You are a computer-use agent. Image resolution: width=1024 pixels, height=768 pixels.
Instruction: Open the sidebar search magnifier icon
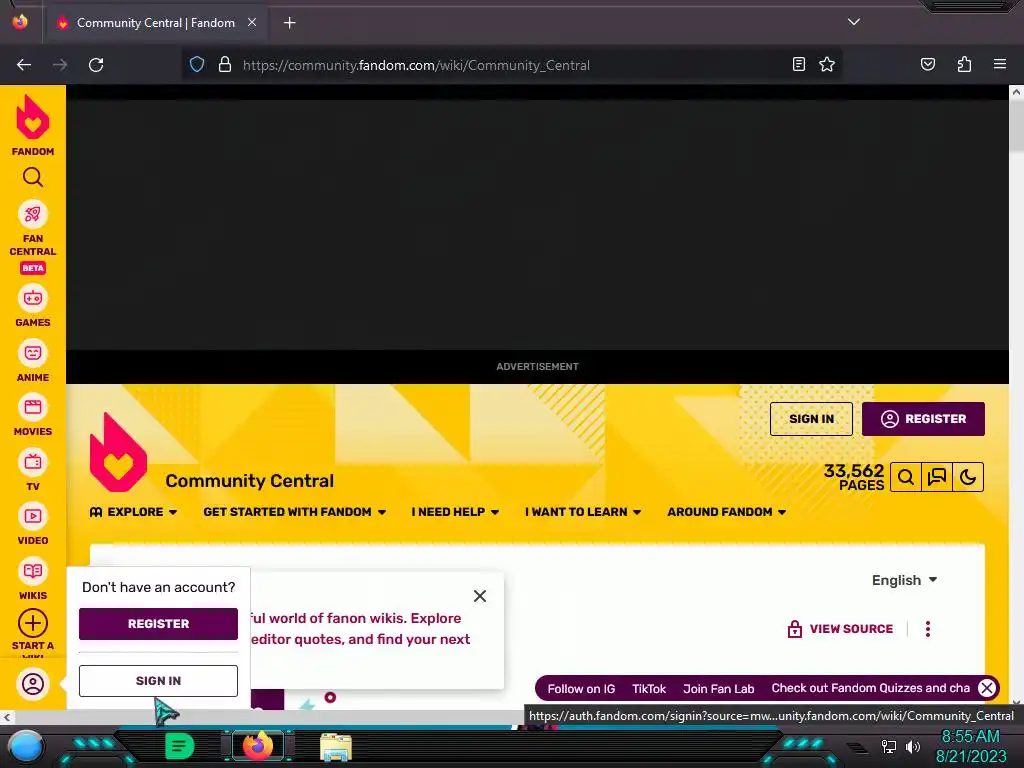[33, 177]
